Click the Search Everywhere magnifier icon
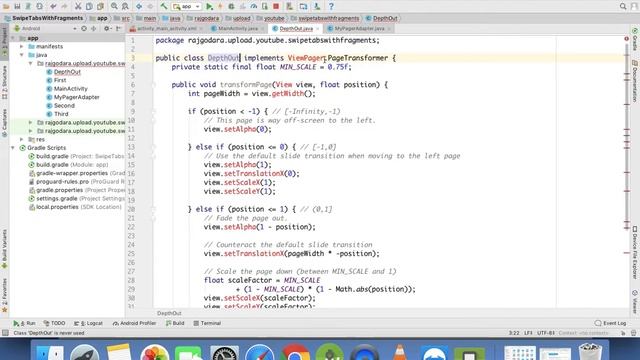The width and height of the screenshot is (640, 360). coord(623,6)
